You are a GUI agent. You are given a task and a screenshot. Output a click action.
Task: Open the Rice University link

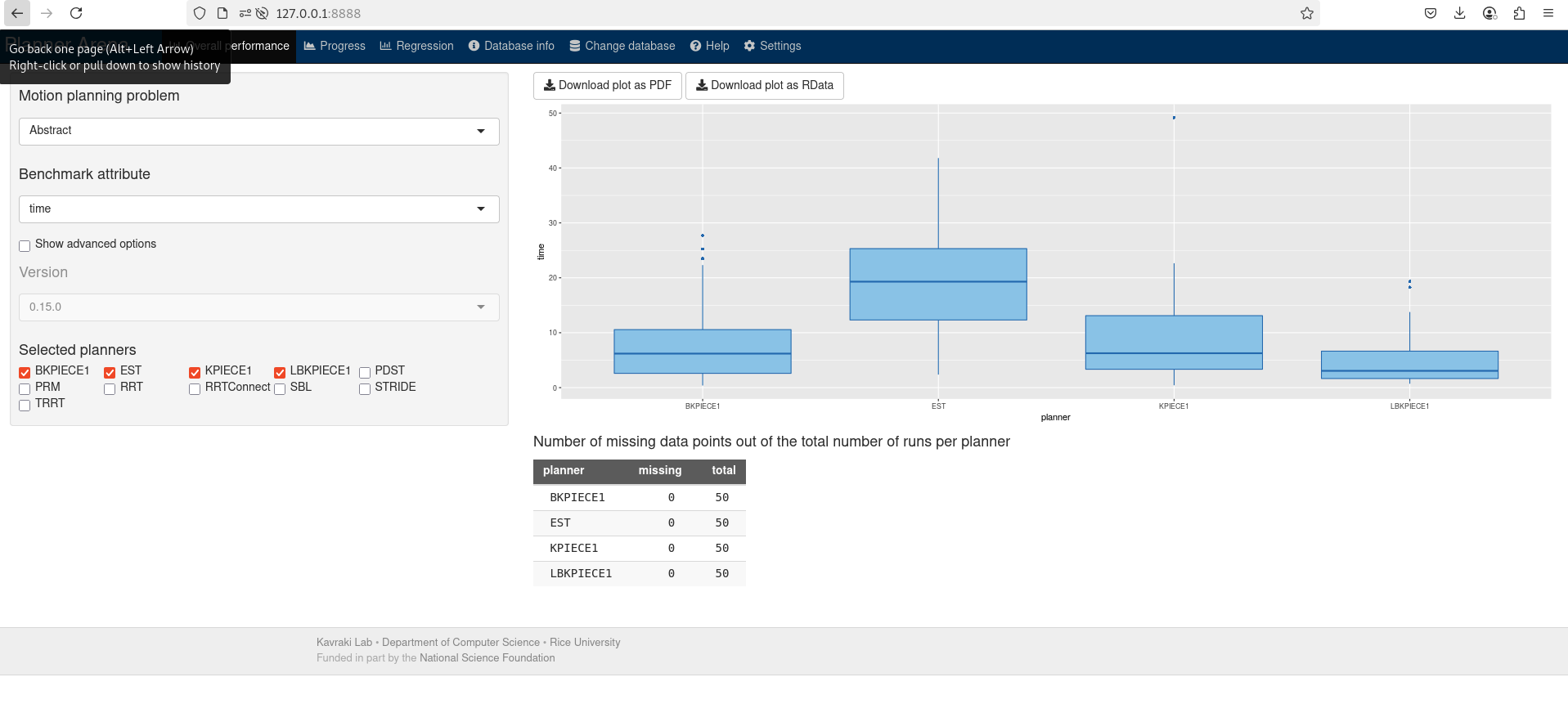pyautogui.click(x=585, y=643)
